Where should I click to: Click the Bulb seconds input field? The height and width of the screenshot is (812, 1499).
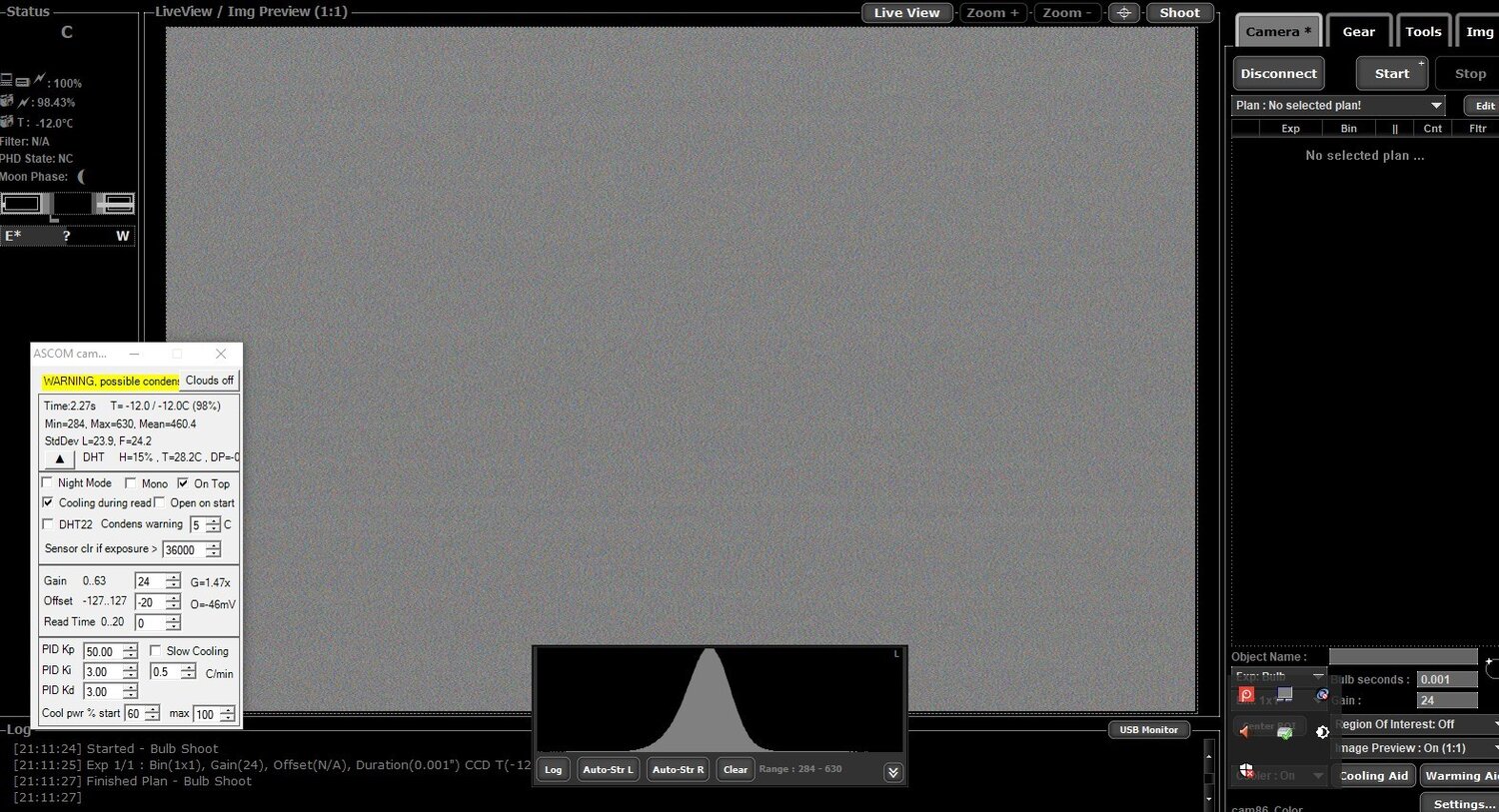point(1446,679)
